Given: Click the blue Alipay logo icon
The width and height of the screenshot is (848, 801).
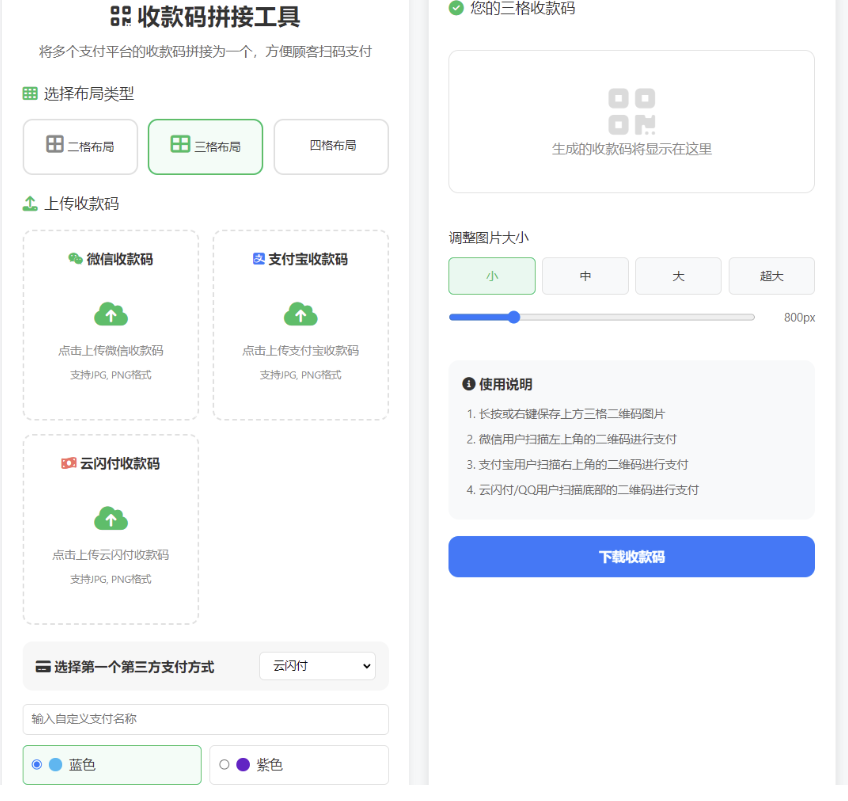Looking at the screenshot, I should pos(259,259).
